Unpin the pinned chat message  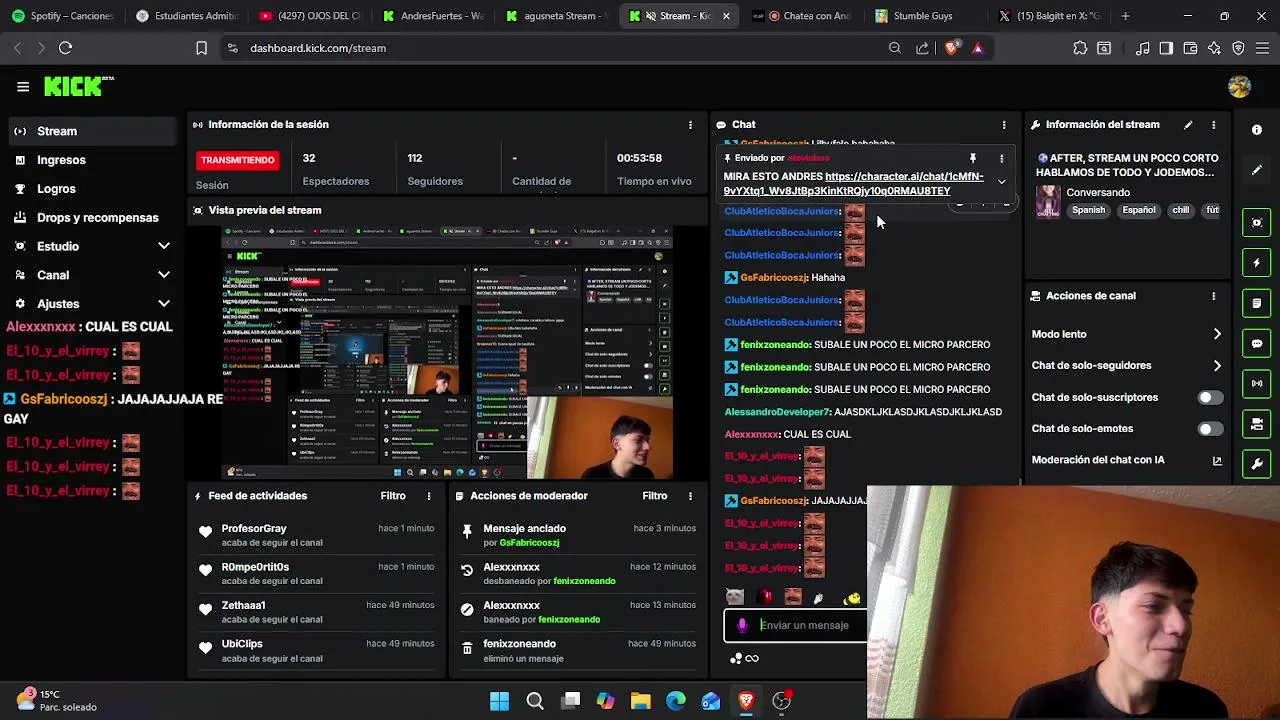pos(972,158)
